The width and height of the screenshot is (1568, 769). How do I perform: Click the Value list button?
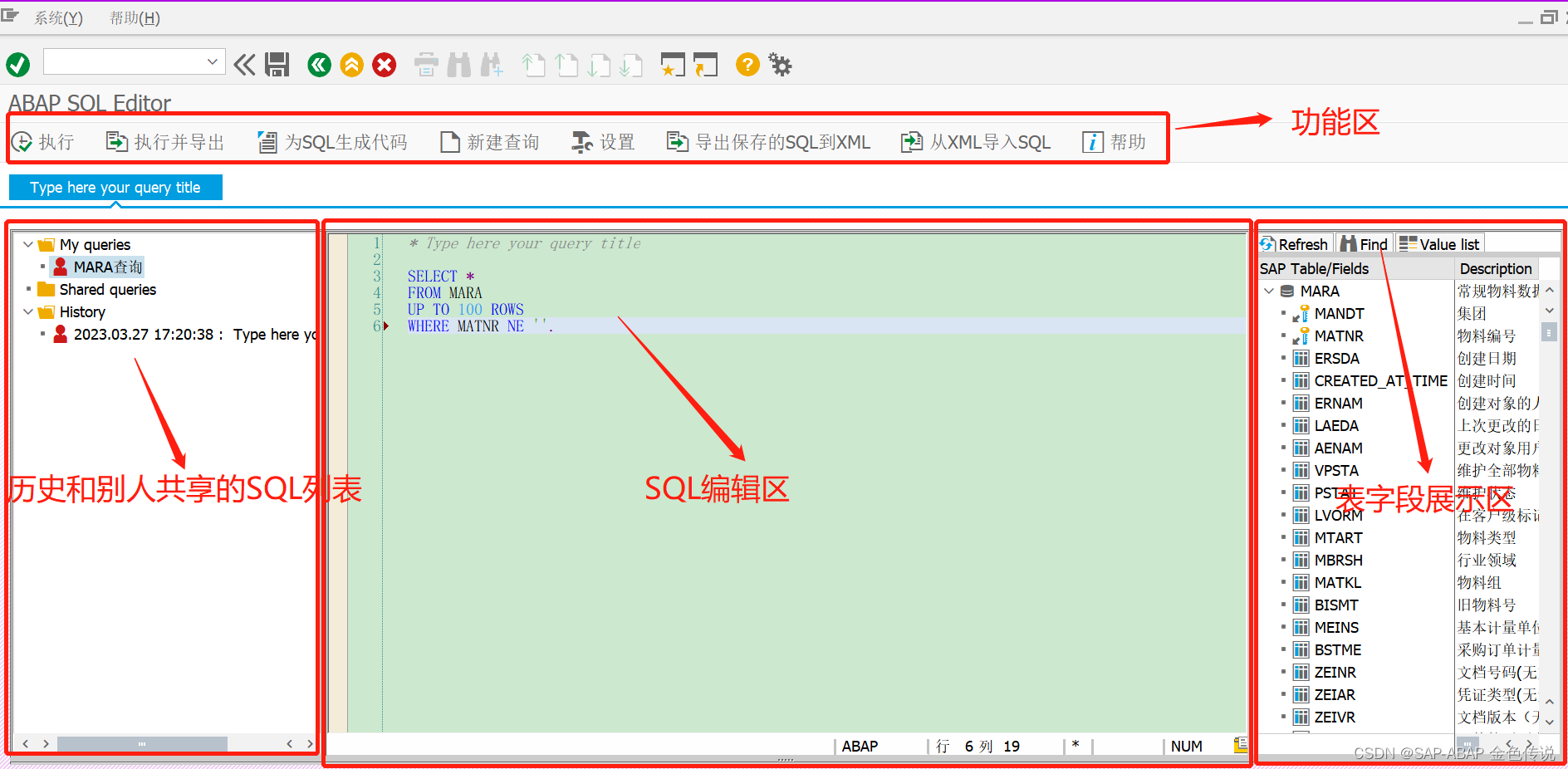1439,244
